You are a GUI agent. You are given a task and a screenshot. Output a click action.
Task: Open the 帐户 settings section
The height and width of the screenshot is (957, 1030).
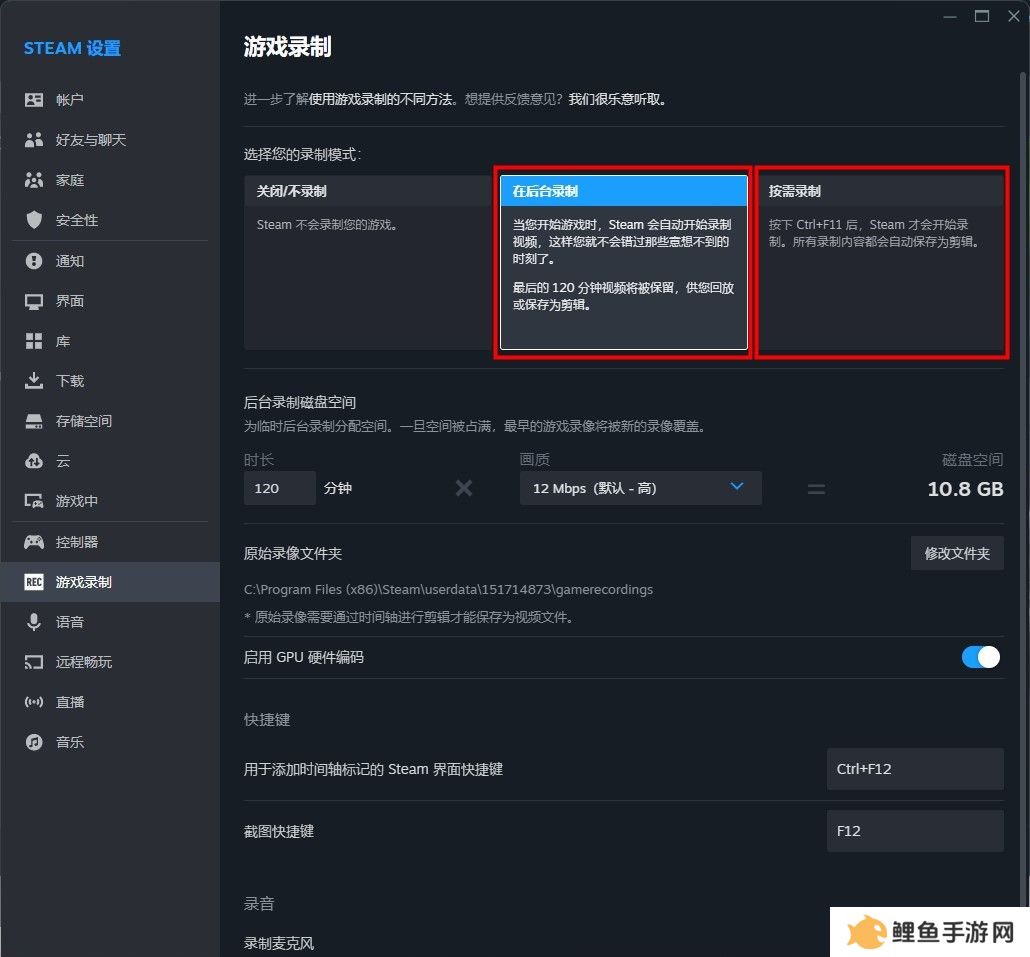tap(110, 100)
